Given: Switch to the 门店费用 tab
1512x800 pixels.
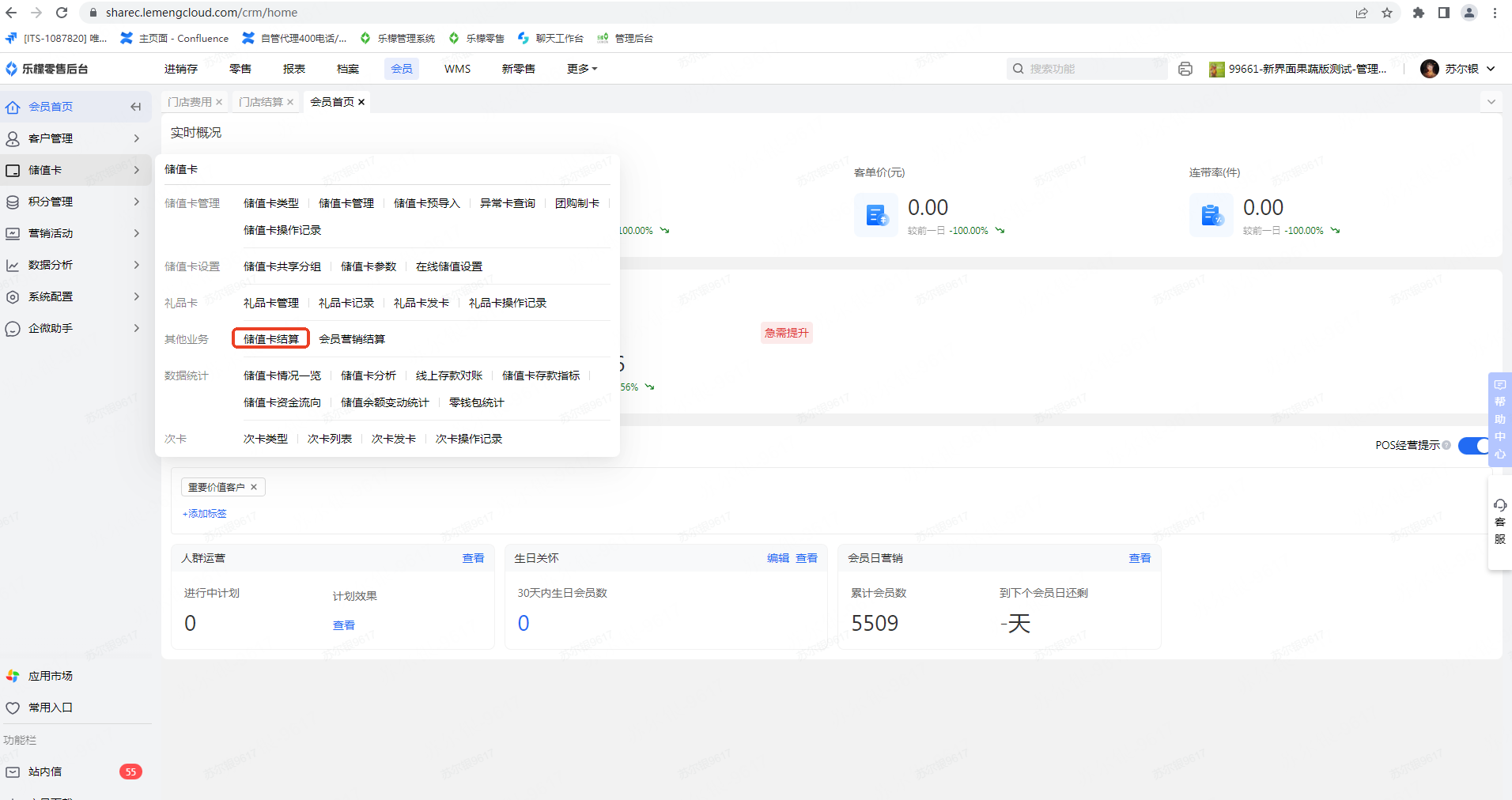Looking at the screenshot, I should point(190,102).
